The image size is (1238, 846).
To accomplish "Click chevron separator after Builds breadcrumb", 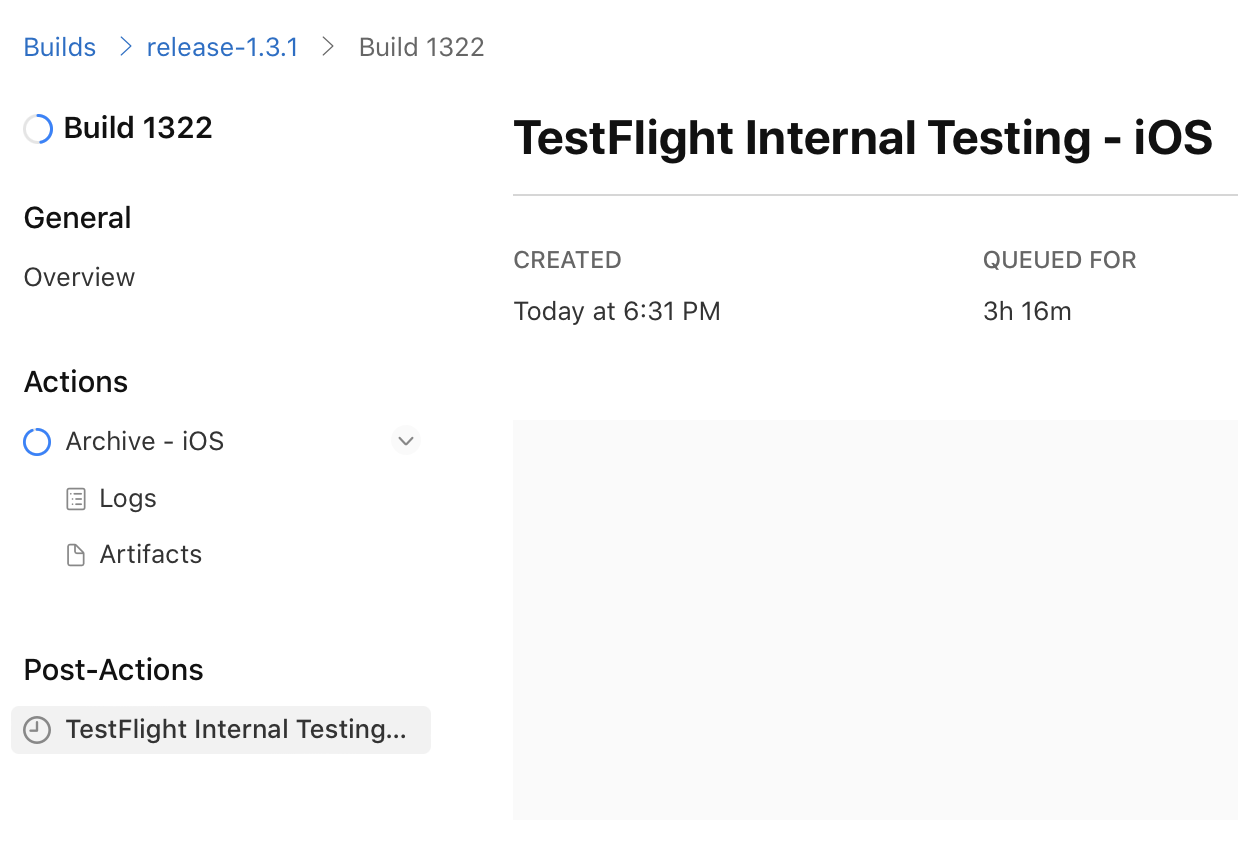I will [125, 47].
